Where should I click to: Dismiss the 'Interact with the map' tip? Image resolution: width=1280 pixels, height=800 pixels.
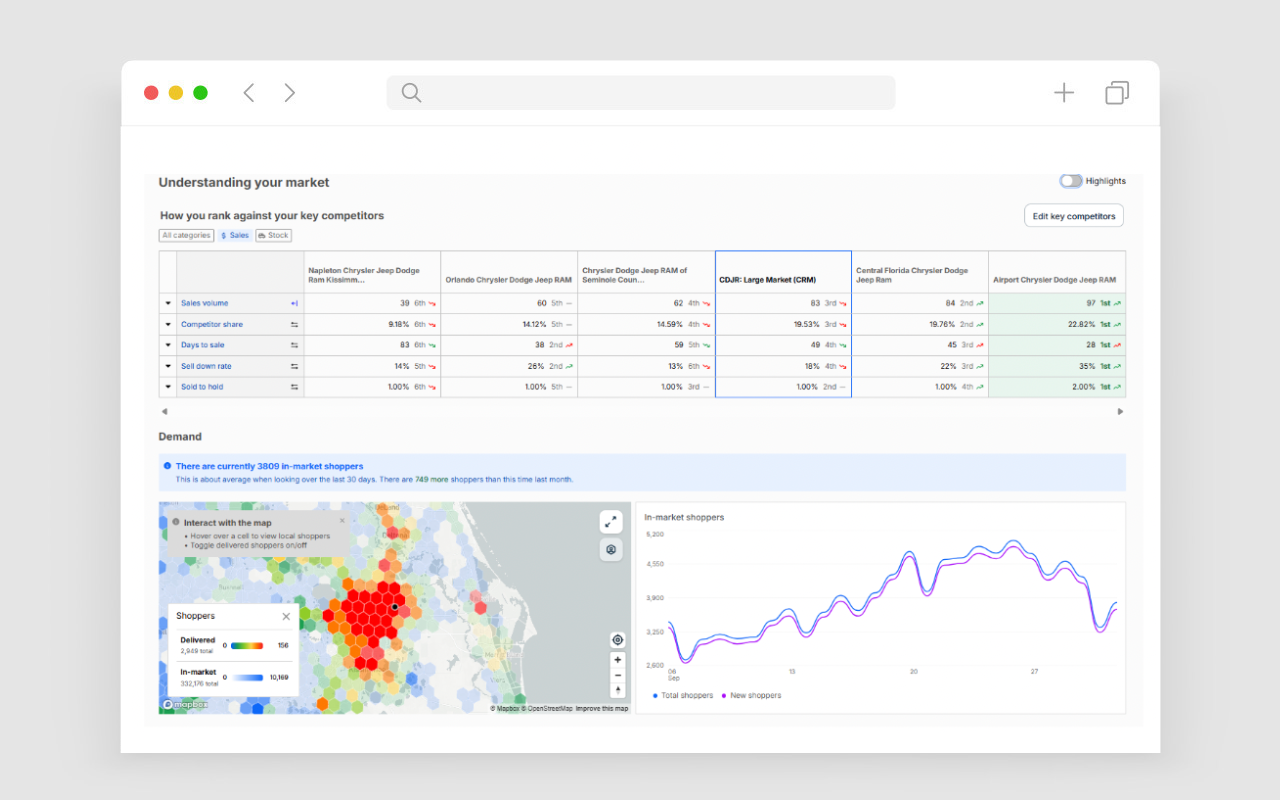click(341, 520)
